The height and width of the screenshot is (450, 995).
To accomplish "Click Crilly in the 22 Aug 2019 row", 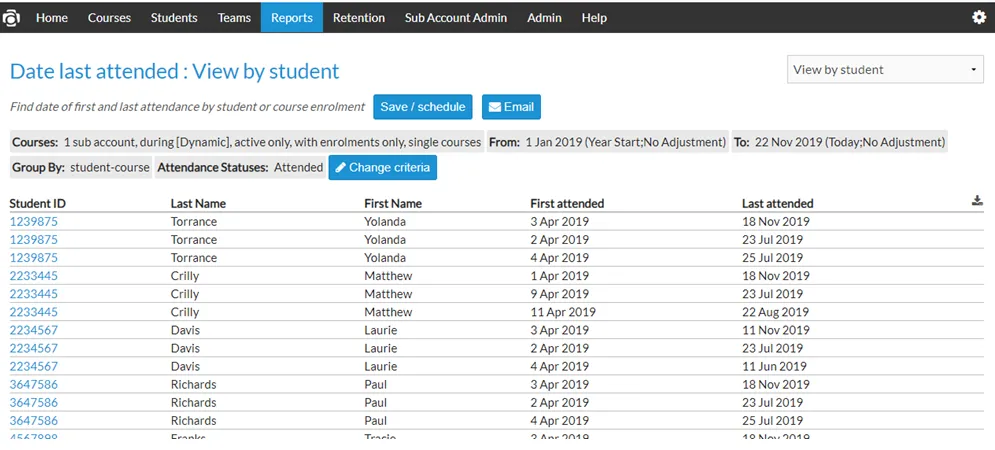I will pyautogui.click(x=185, y=312).
